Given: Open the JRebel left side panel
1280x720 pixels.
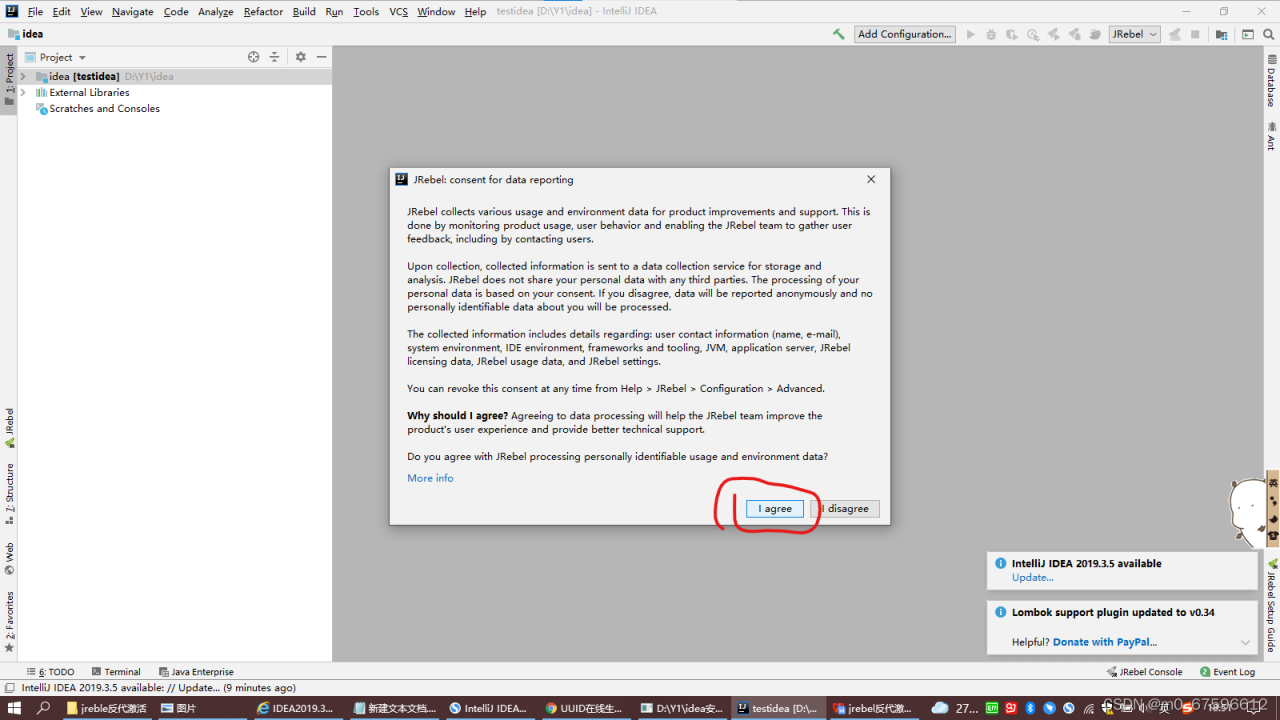Looking at the screenshot, I should [9, 427].
